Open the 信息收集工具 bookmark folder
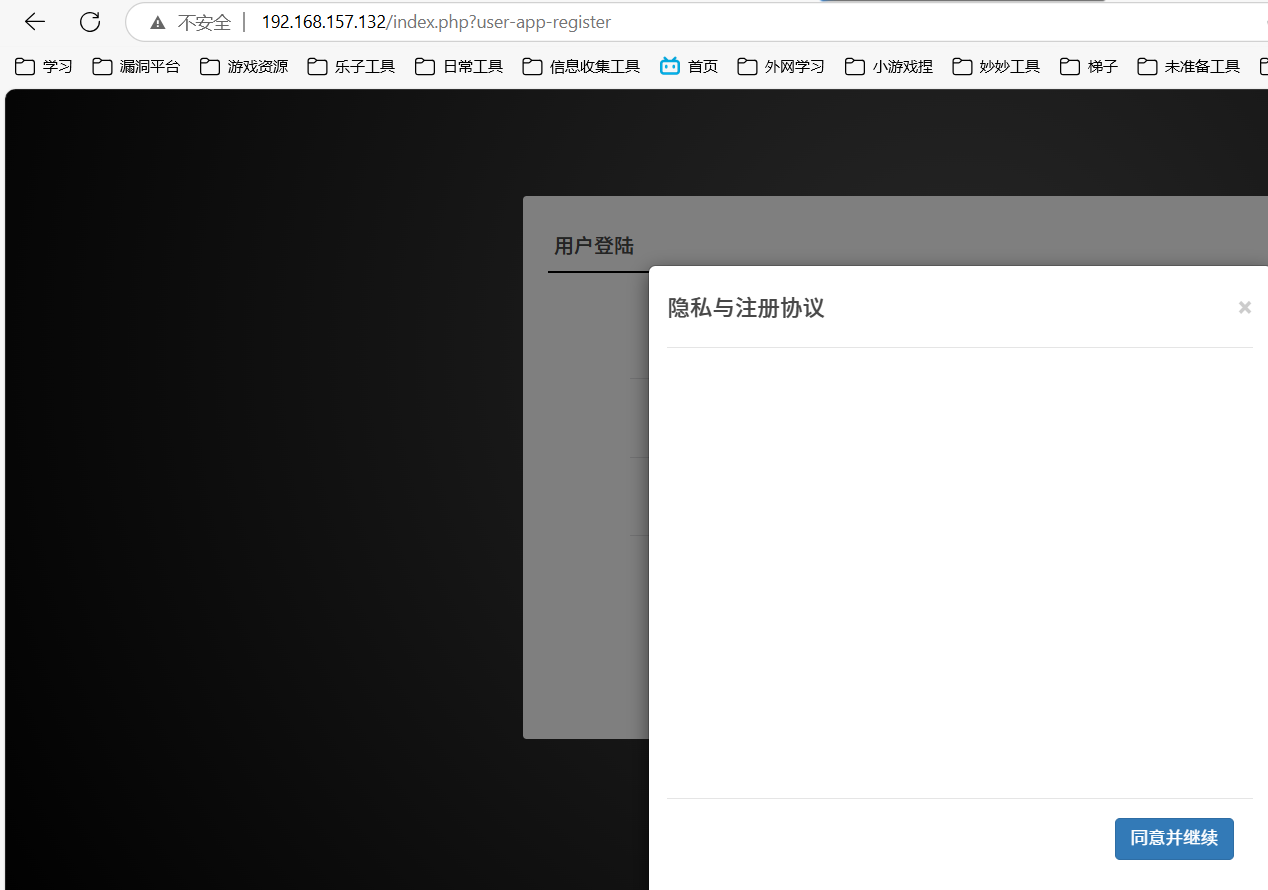This screenshot has width=1268, height=890. [x=581, y=67]
